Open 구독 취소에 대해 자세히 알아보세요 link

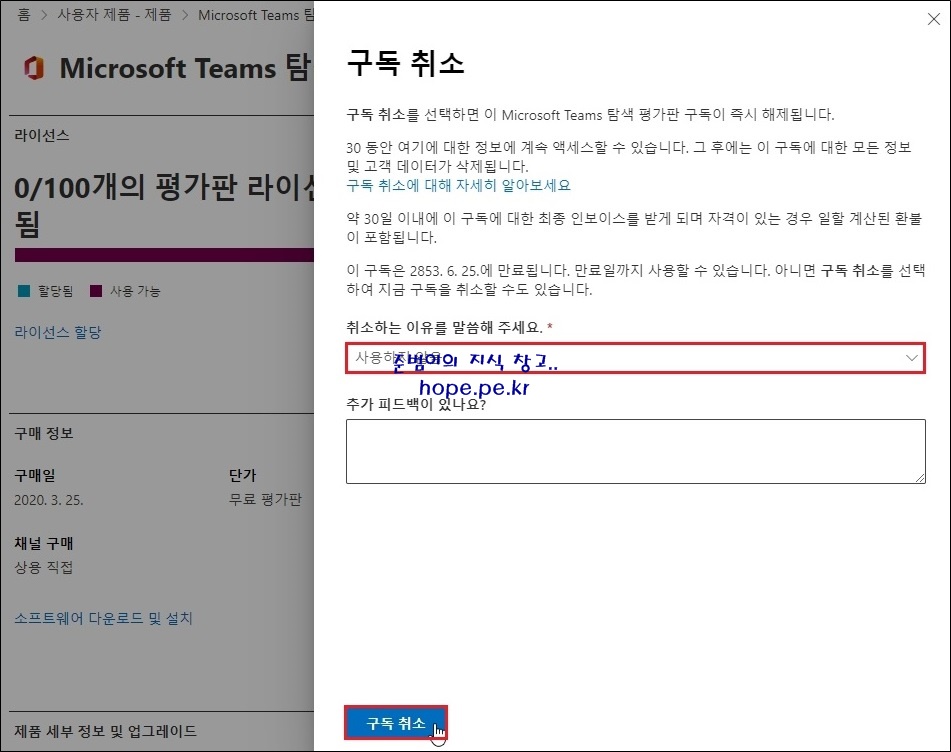pyautogui.click(x=459, y=185)
